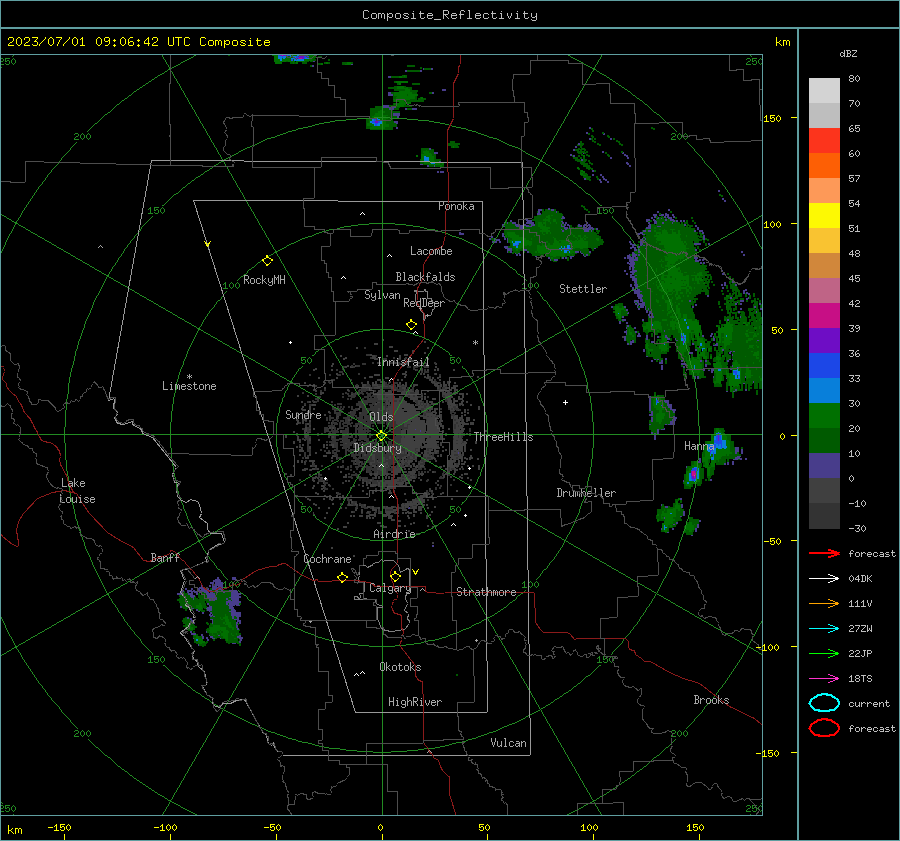
Task: Click the asterisk marker above Limestone
Action: tap(189, 377)
